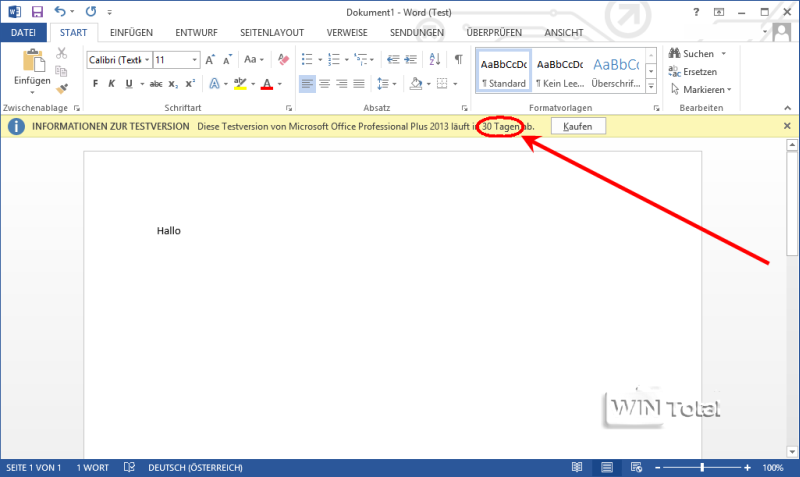Toggle paragraph marks with the pilcrow icon
Screen dimensions: 800x477
point(459,60)
